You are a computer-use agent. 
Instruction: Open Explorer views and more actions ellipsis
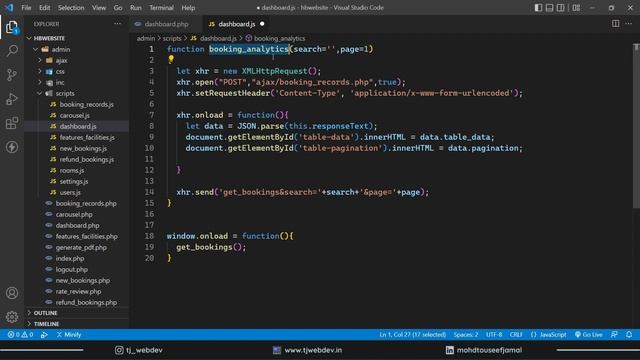(x=118, y=24)
